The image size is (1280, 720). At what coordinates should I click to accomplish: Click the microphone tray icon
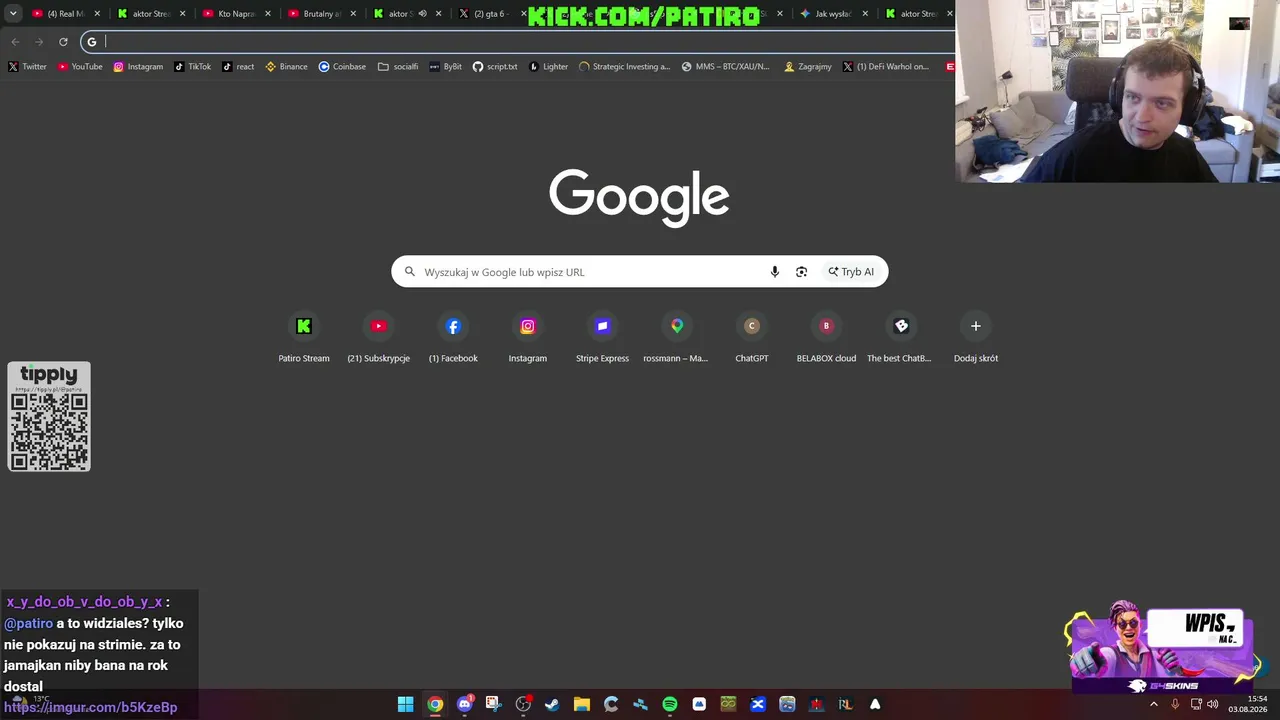(1175, 704)
